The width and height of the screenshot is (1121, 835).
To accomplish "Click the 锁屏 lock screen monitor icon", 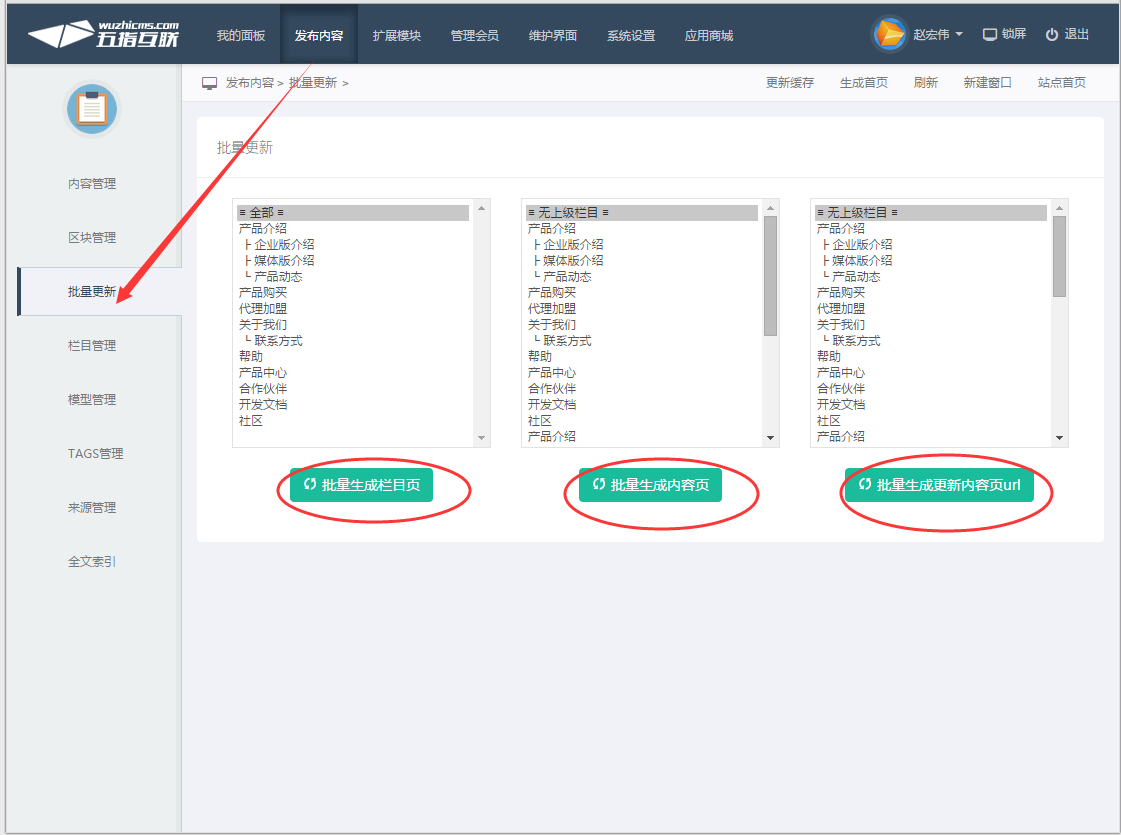I will point(990,35).
